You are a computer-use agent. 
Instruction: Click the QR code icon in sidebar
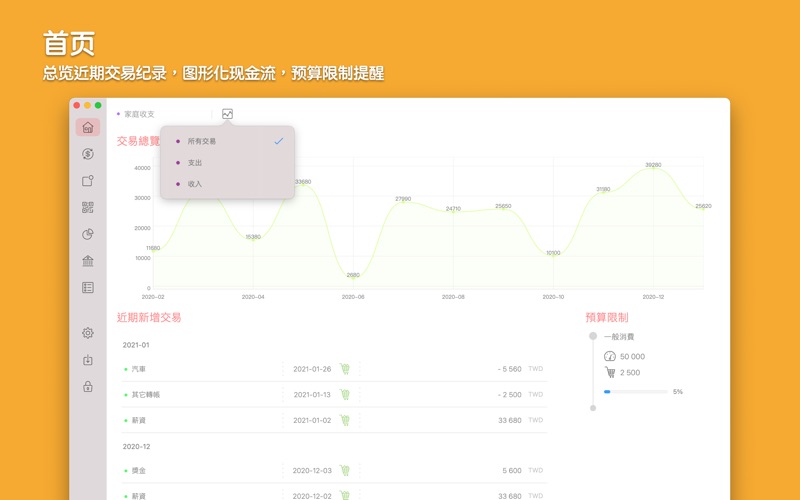tap(88, 207)
